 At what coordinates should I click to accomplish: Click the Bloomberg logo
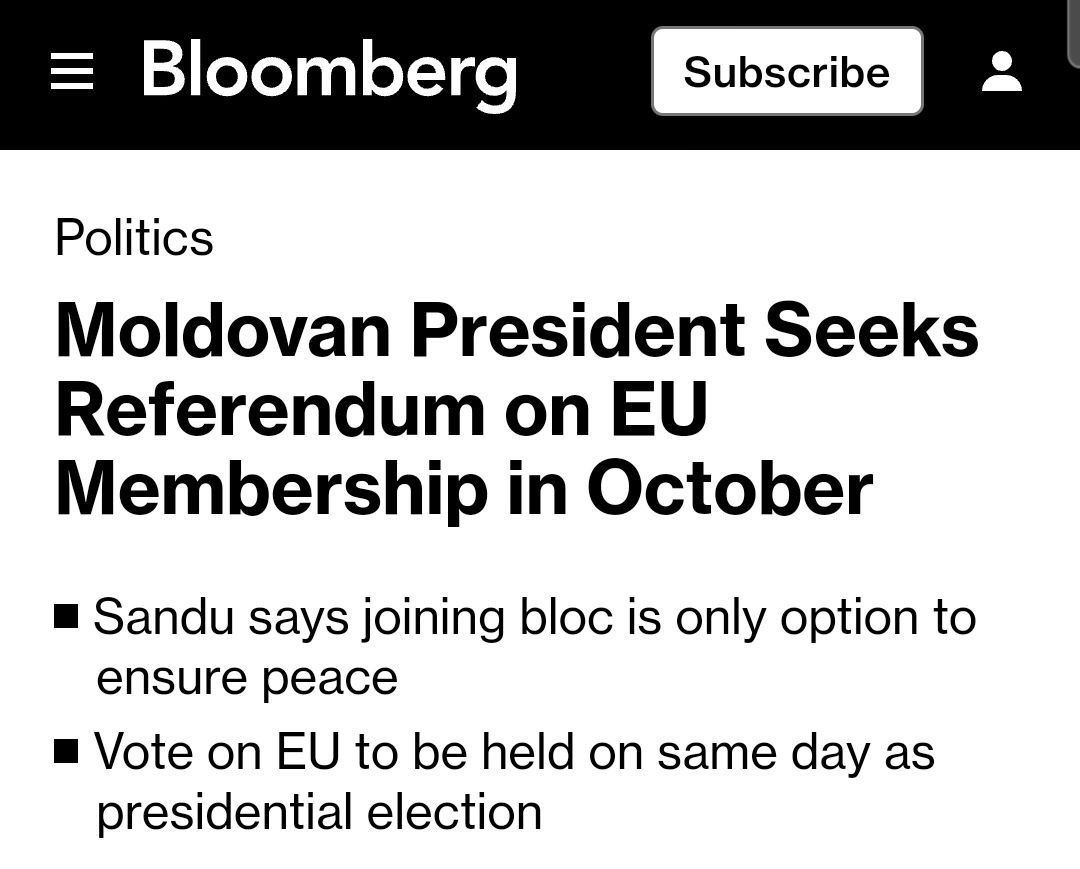[x=330, y=74]
